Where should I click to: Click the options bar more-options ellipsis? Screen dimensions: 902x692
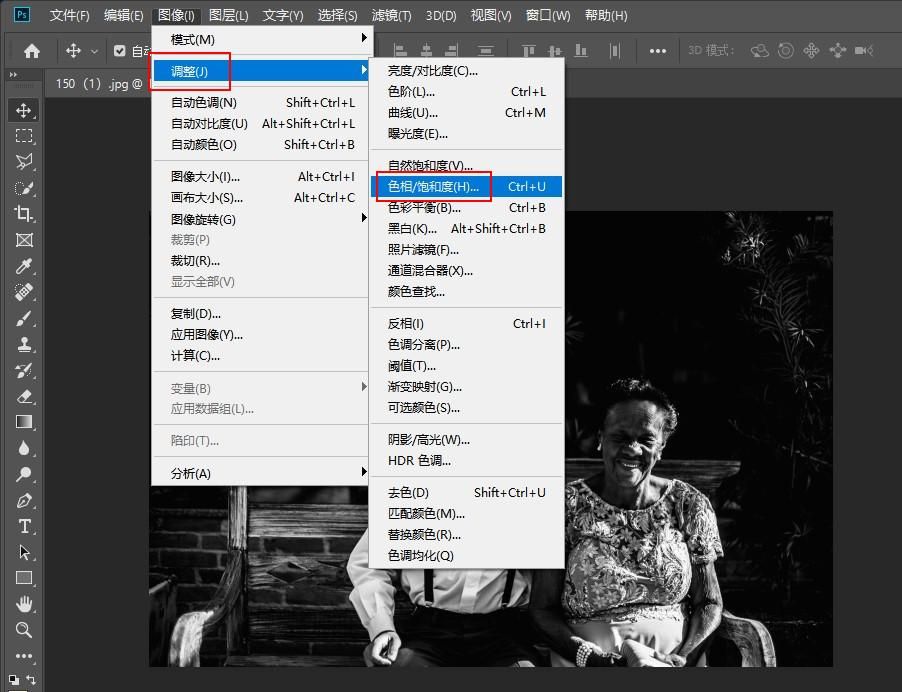click(658, 51)
